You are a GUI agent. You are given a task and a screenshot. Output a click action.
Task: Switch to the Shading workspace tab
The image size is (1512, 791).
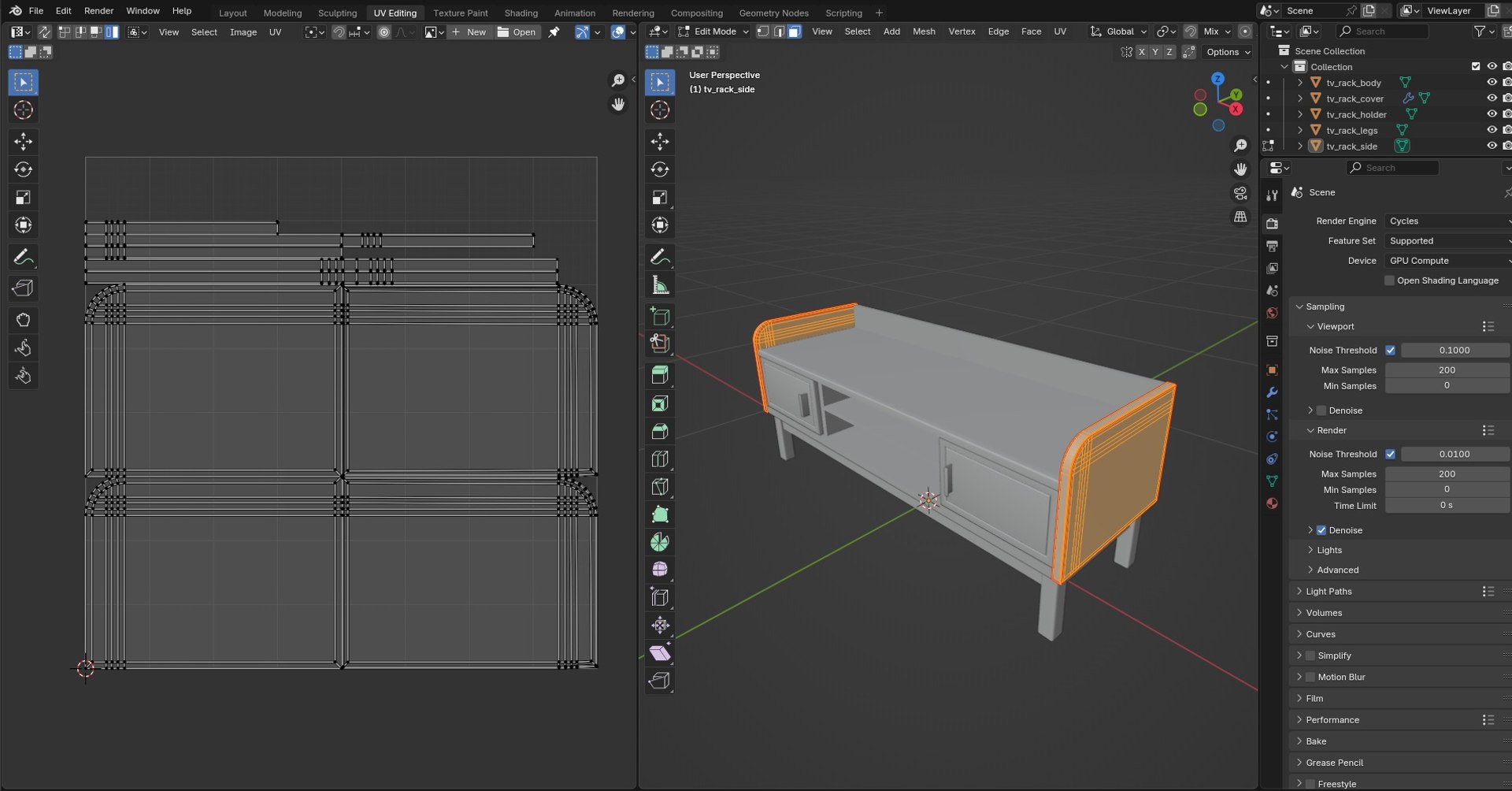[521, 13]
